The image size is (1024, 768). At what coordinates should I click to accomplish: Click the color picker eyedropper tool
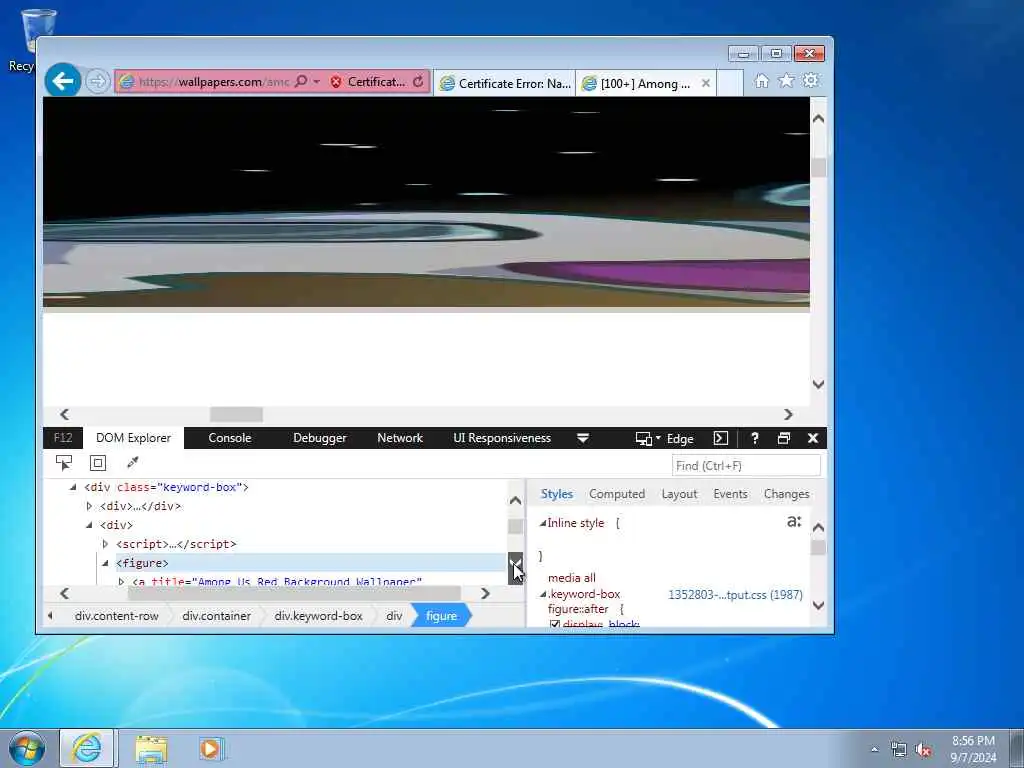133,463
